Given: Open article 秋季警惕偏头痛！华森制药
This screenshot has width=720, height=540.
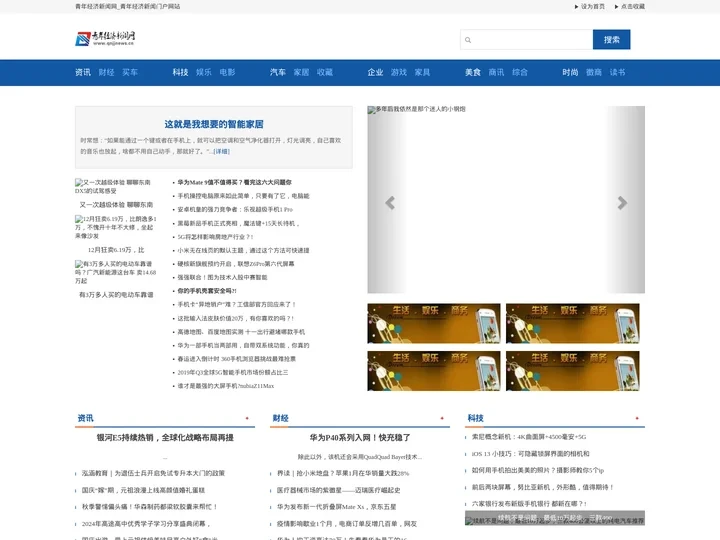Looking at the screenshot, I should pos(149,506).
